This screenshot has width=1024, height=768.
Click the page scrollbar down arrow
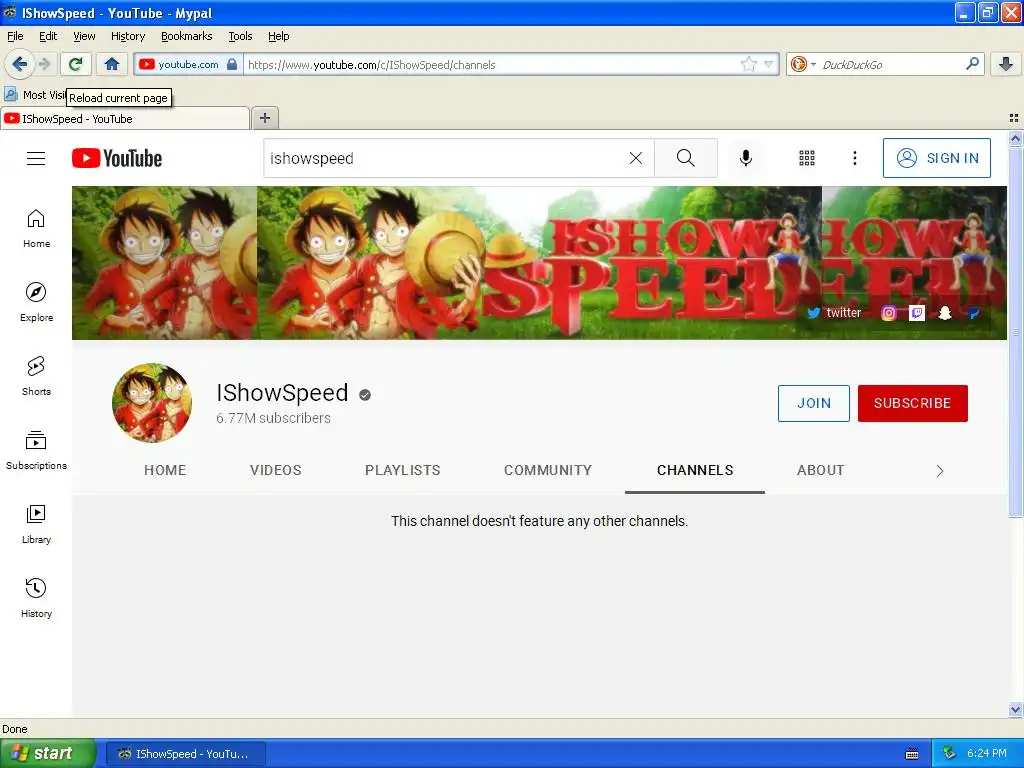pos(1015,709)
